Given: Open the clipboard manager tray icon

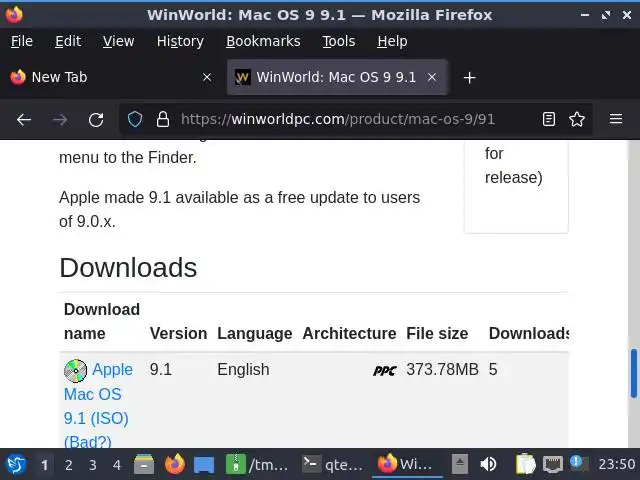Looking at the screenshot, I should [525, 464].
